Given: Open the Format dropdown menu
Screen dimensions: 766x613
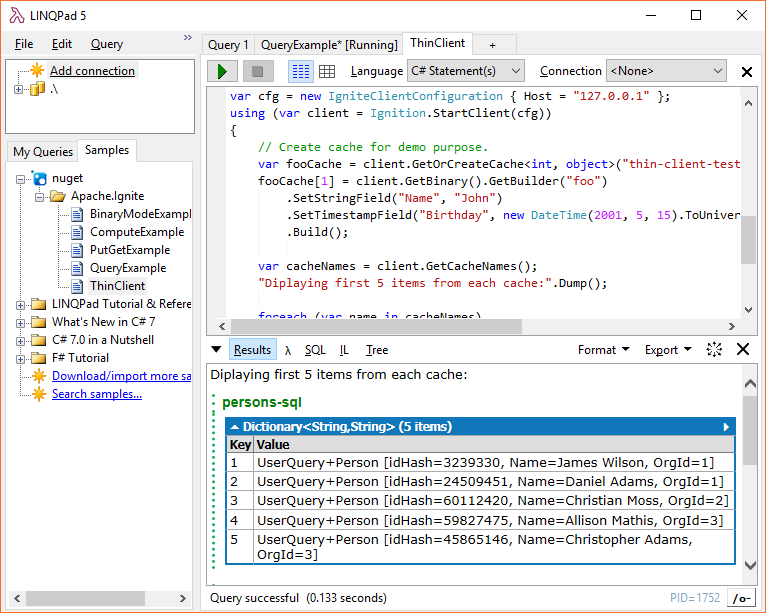Looking at the screenshot, I should [603, 350].
